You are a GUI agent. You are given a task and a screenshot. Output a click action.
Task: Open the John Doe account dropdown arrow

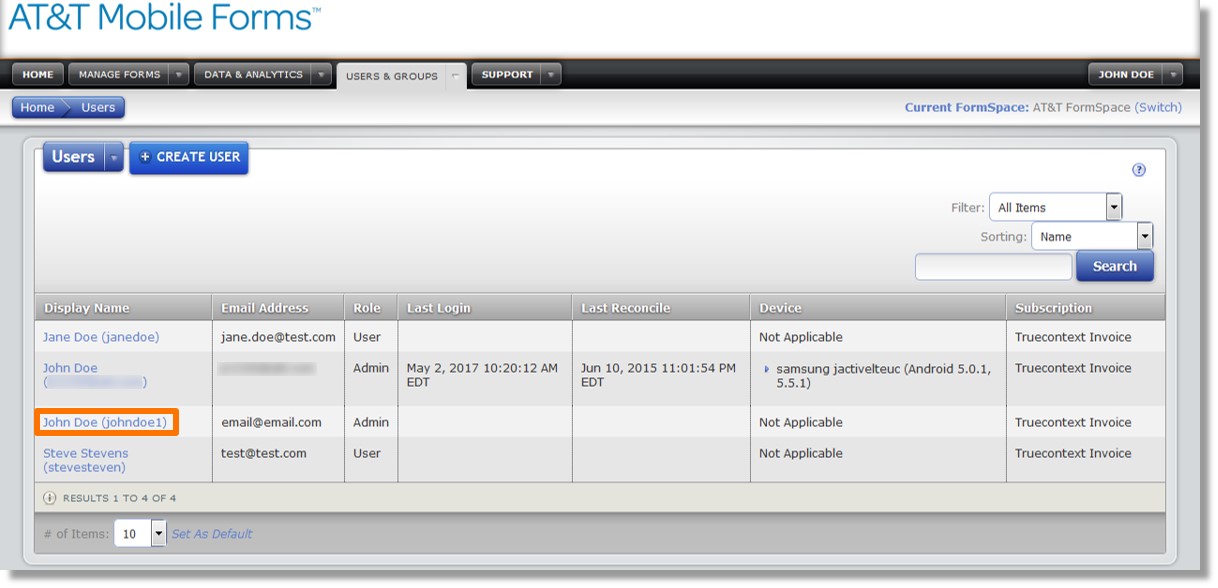[x=1172, y=74]
